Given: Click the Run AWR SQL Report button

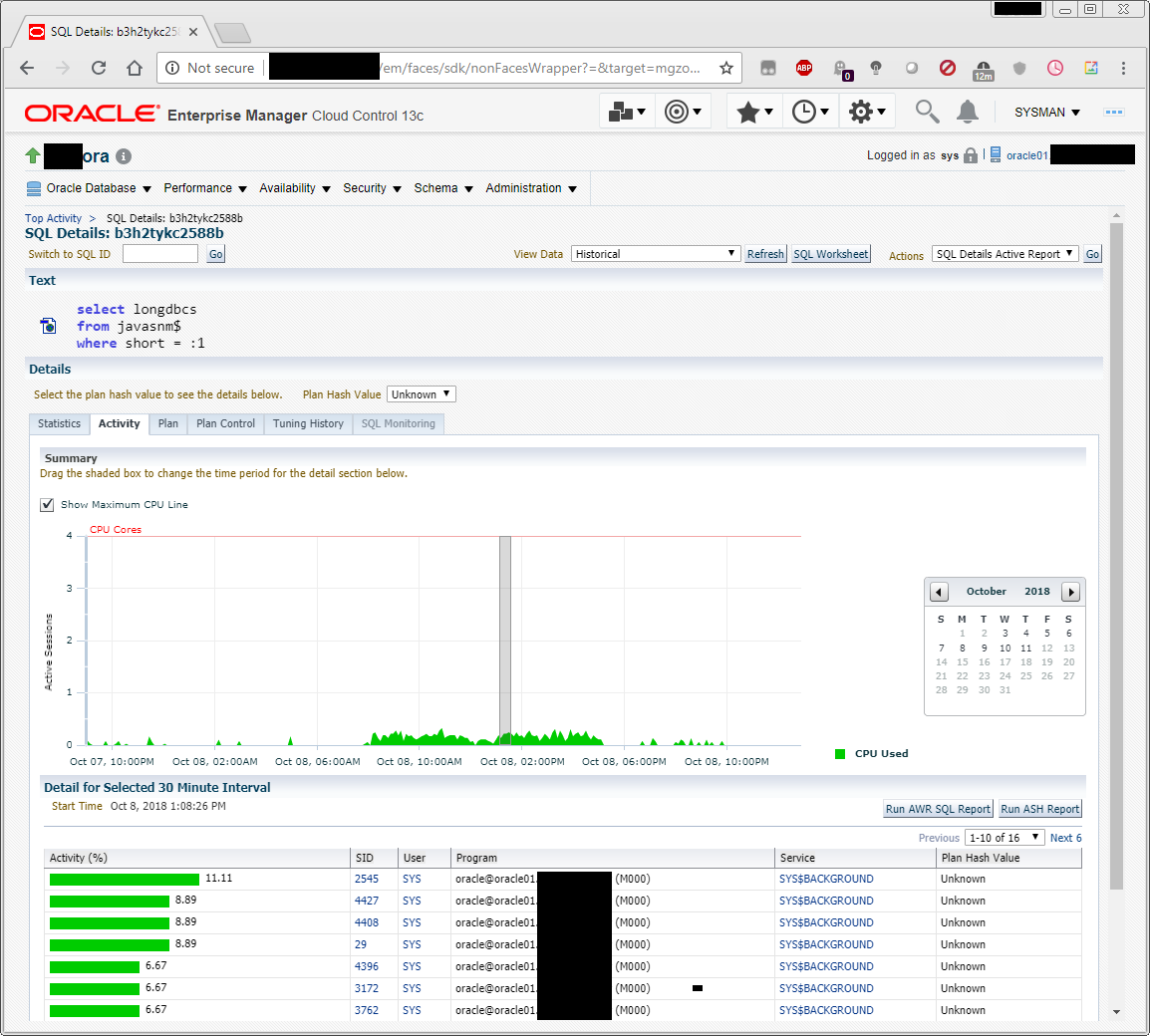Looking at the screenshot, I should click(x=938, y=809).
